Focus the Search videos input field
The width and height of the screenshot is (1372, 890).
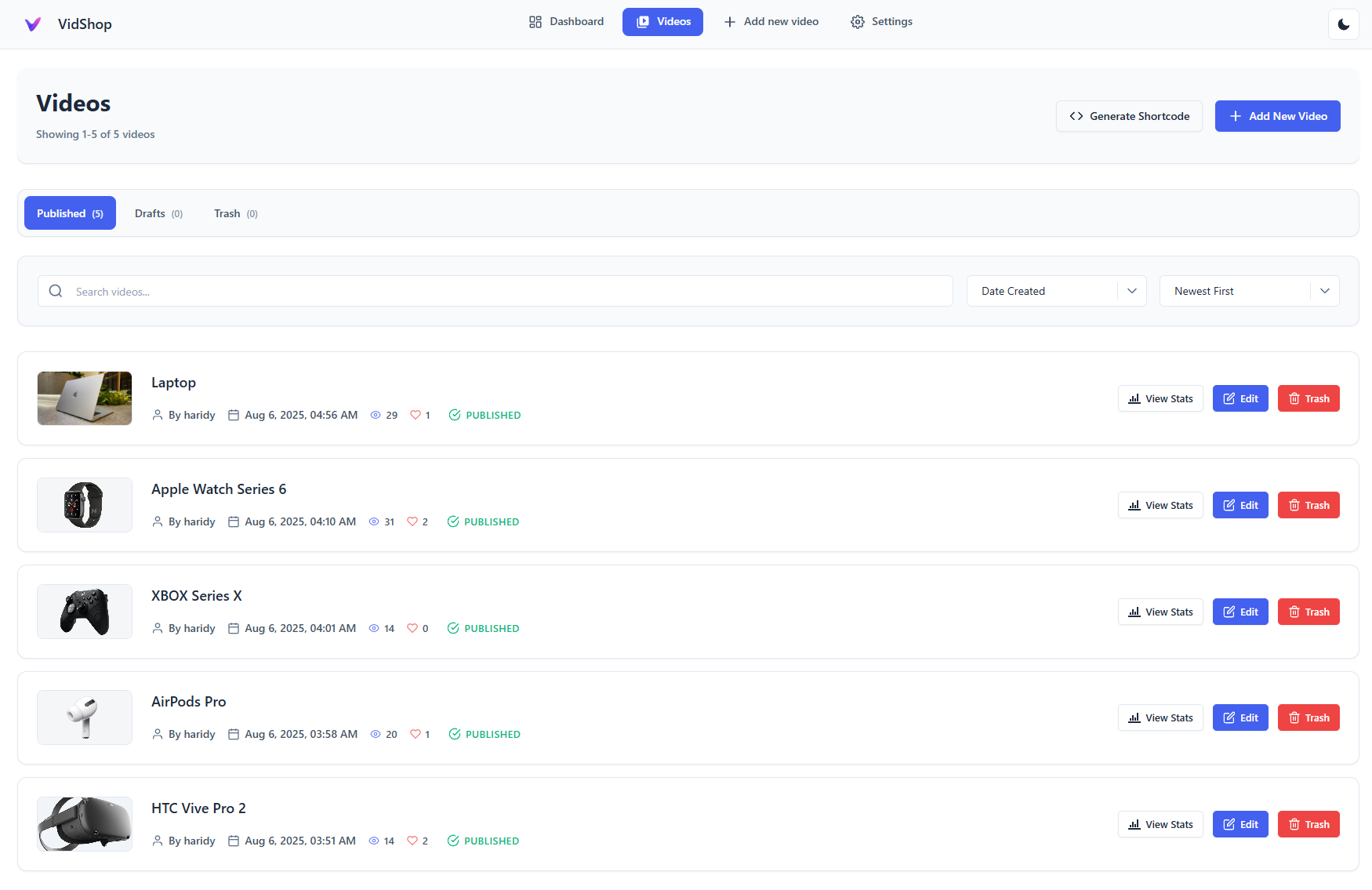coord(510,291)
